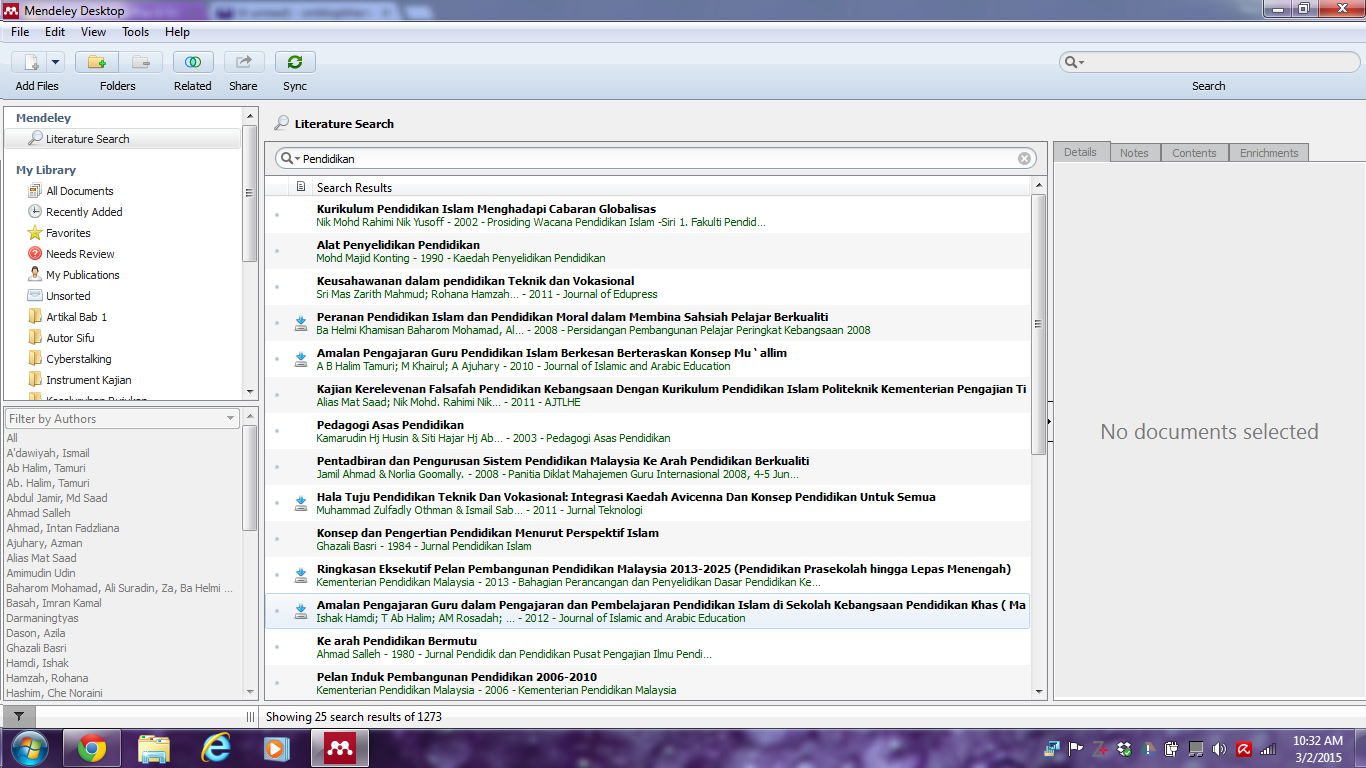Open the Literature Search magnifier options dropdown
Image resolution: width=1366 pixels, height=768 pixels.
coord(290,158)
